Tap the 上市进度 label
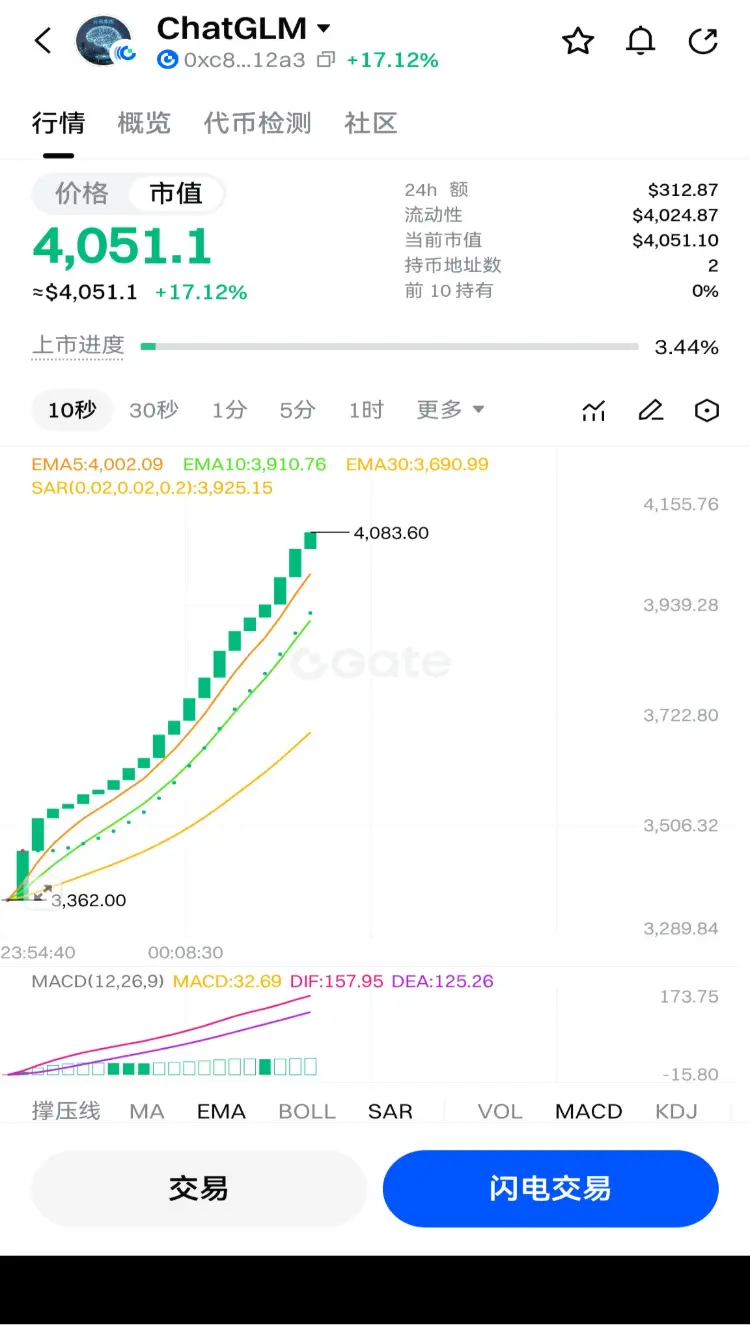This screenshot has height=1325, width=750. 78,346
